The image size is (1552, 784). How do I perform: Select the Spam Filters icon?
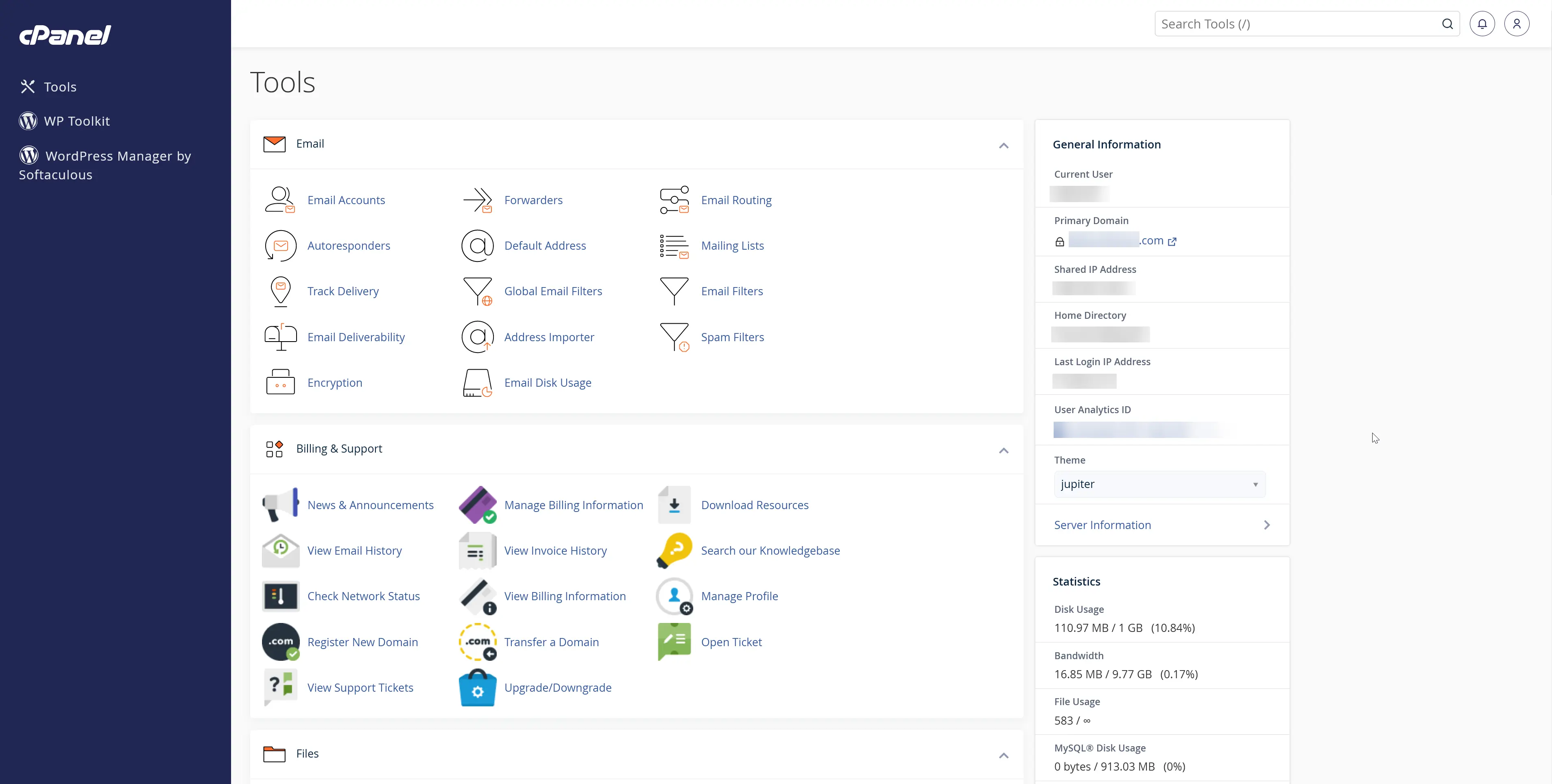tap(674, 337)
